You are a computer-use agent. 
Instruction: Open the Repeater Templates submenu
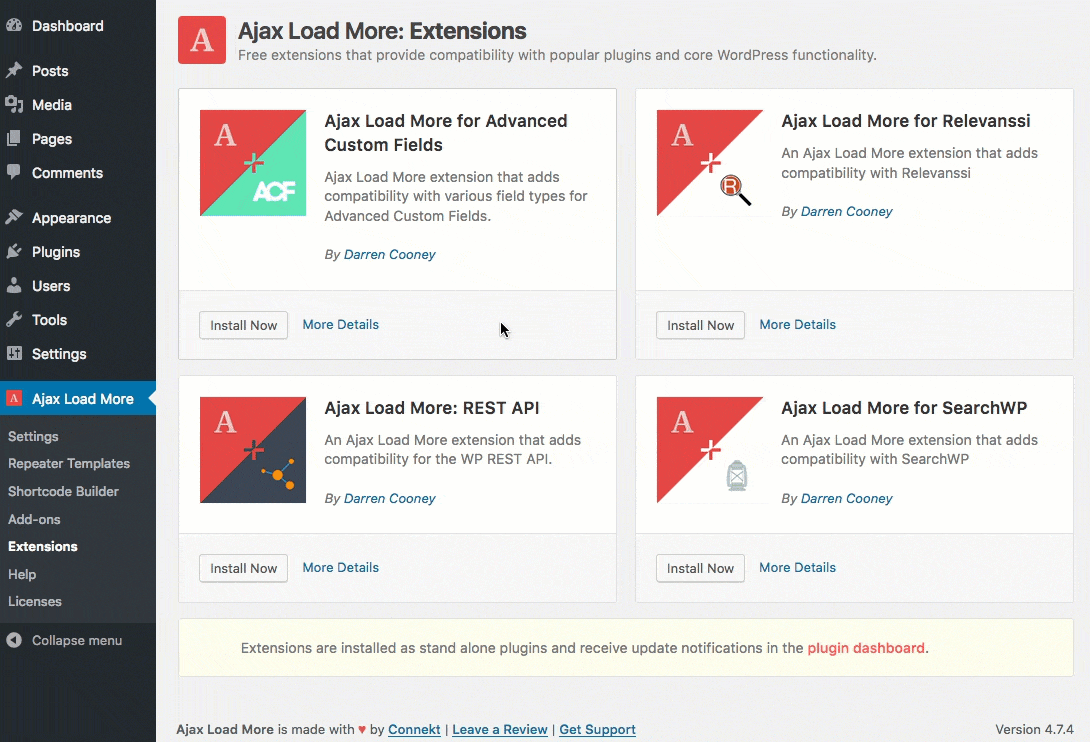(x=69, y=464)
